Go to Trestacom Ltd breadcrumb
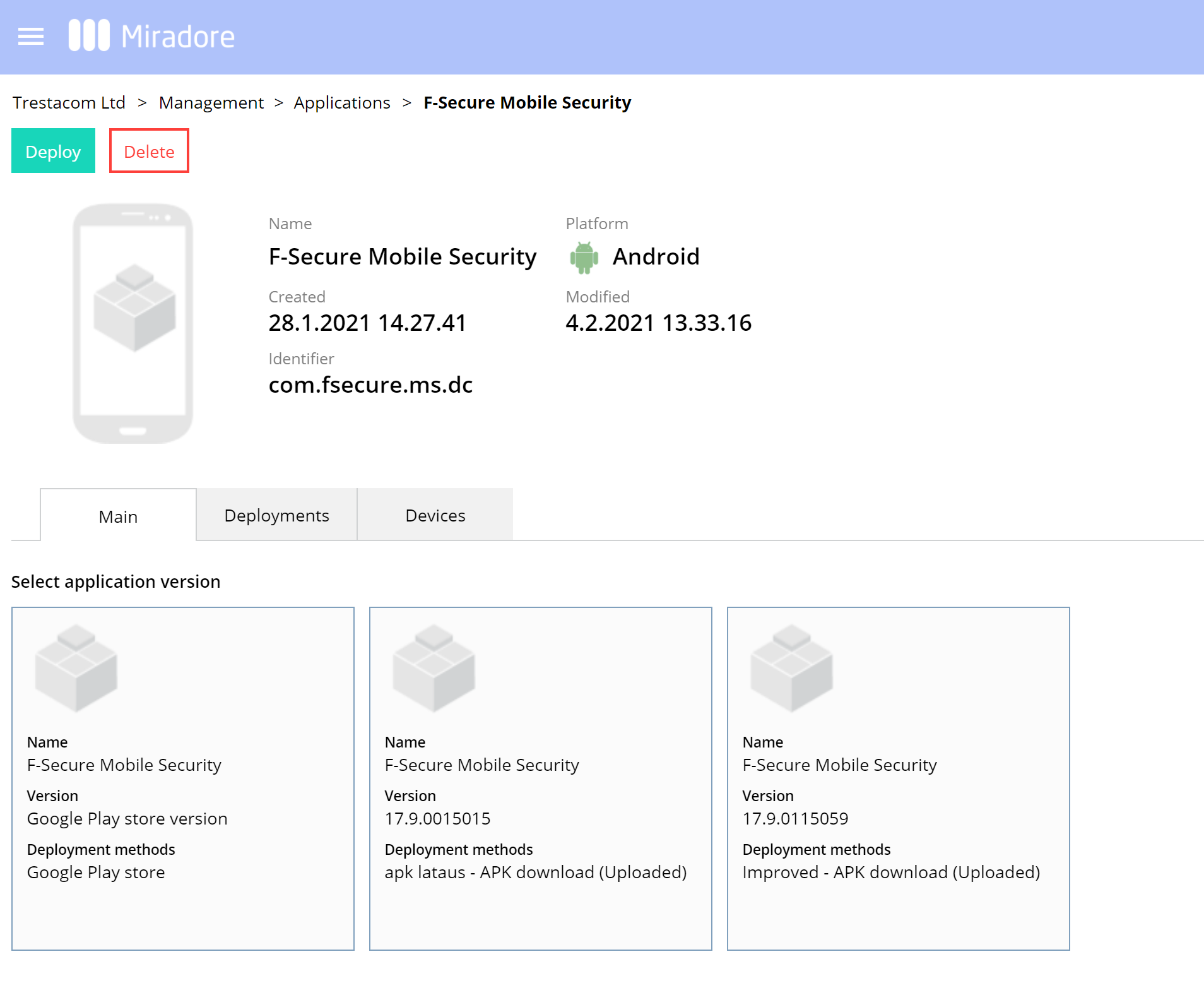The image size is (1204, 983). coord(69,102)
